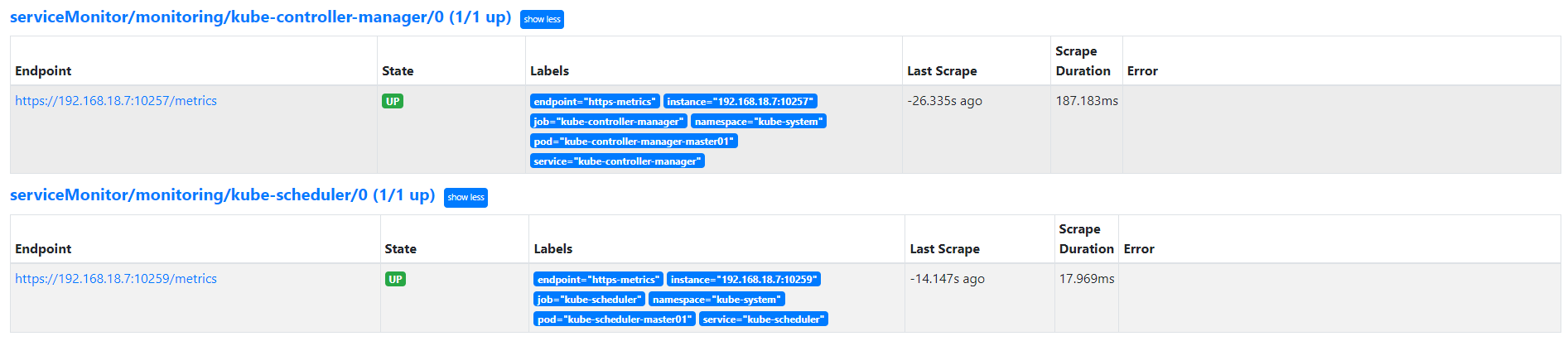Select instance="192.168.18.7:10259" label badge

(x=744, y=279)
